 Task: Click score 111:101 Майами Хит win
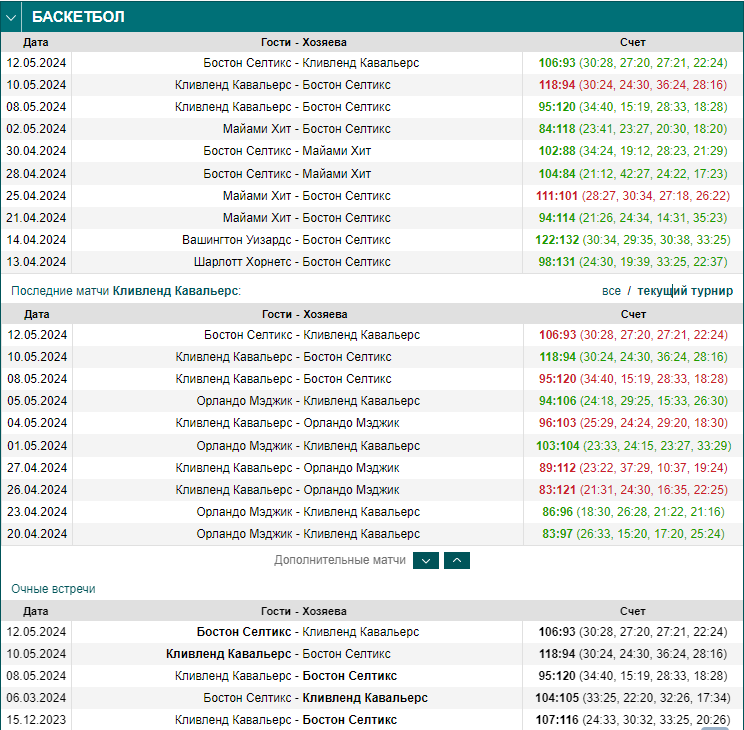[x=557, y=196]
